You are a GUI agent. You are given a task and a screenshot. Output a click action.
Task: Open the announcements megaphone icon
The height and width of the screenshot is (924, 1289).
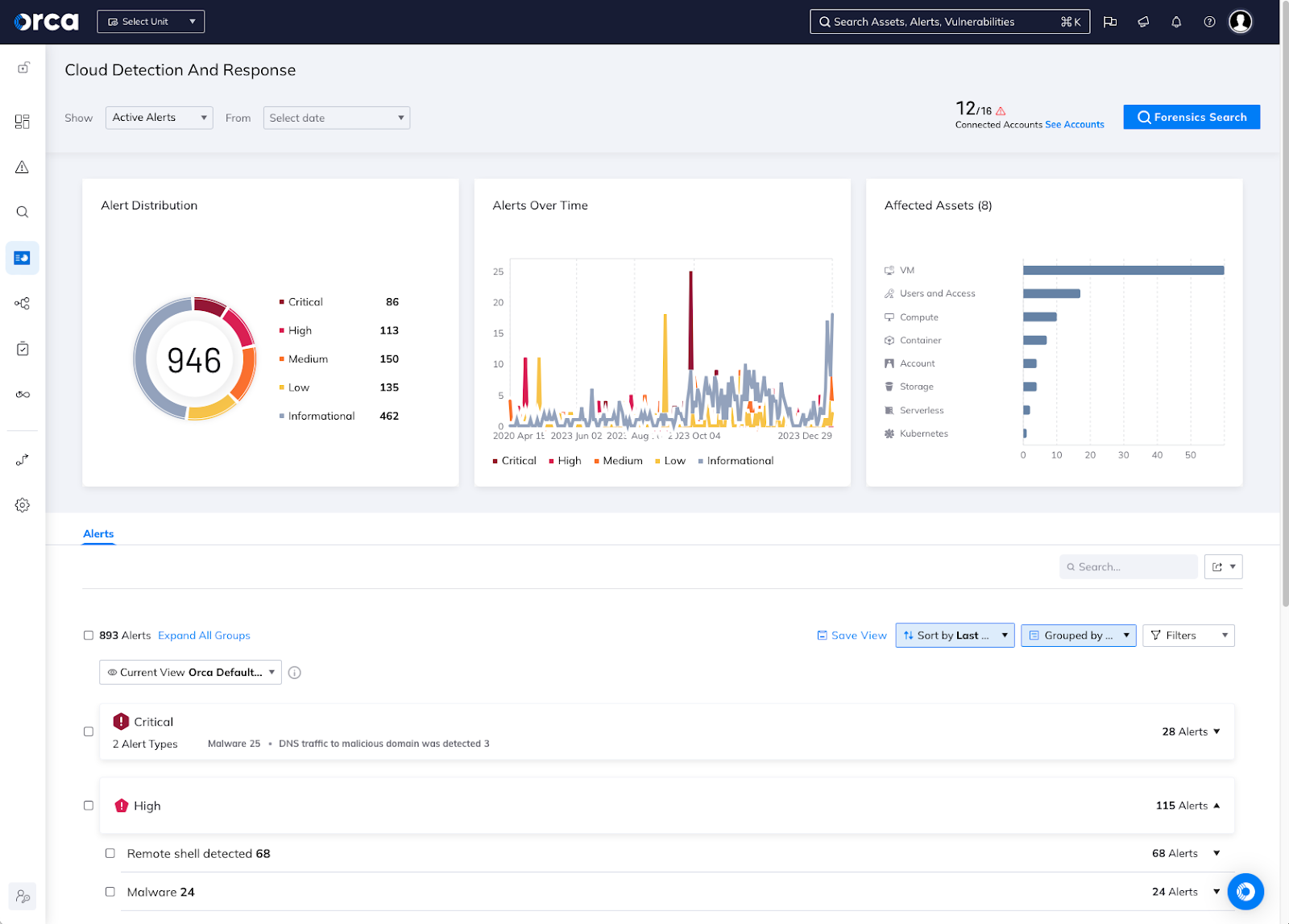(x=1142, y=22)
